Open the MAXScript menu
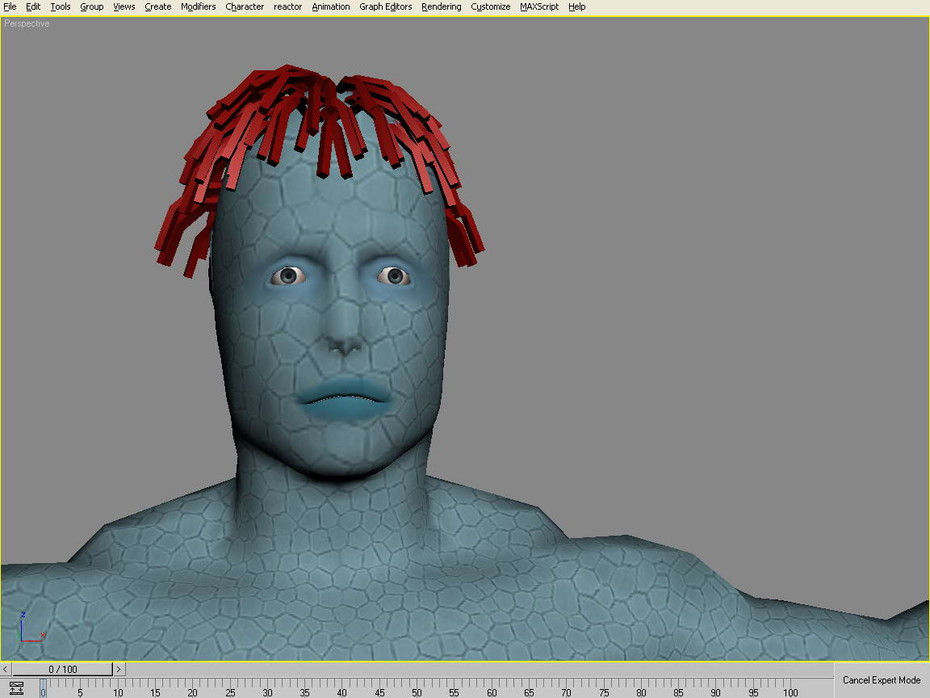Viewport: 930px width, 698px height. [x=539, y=7]
